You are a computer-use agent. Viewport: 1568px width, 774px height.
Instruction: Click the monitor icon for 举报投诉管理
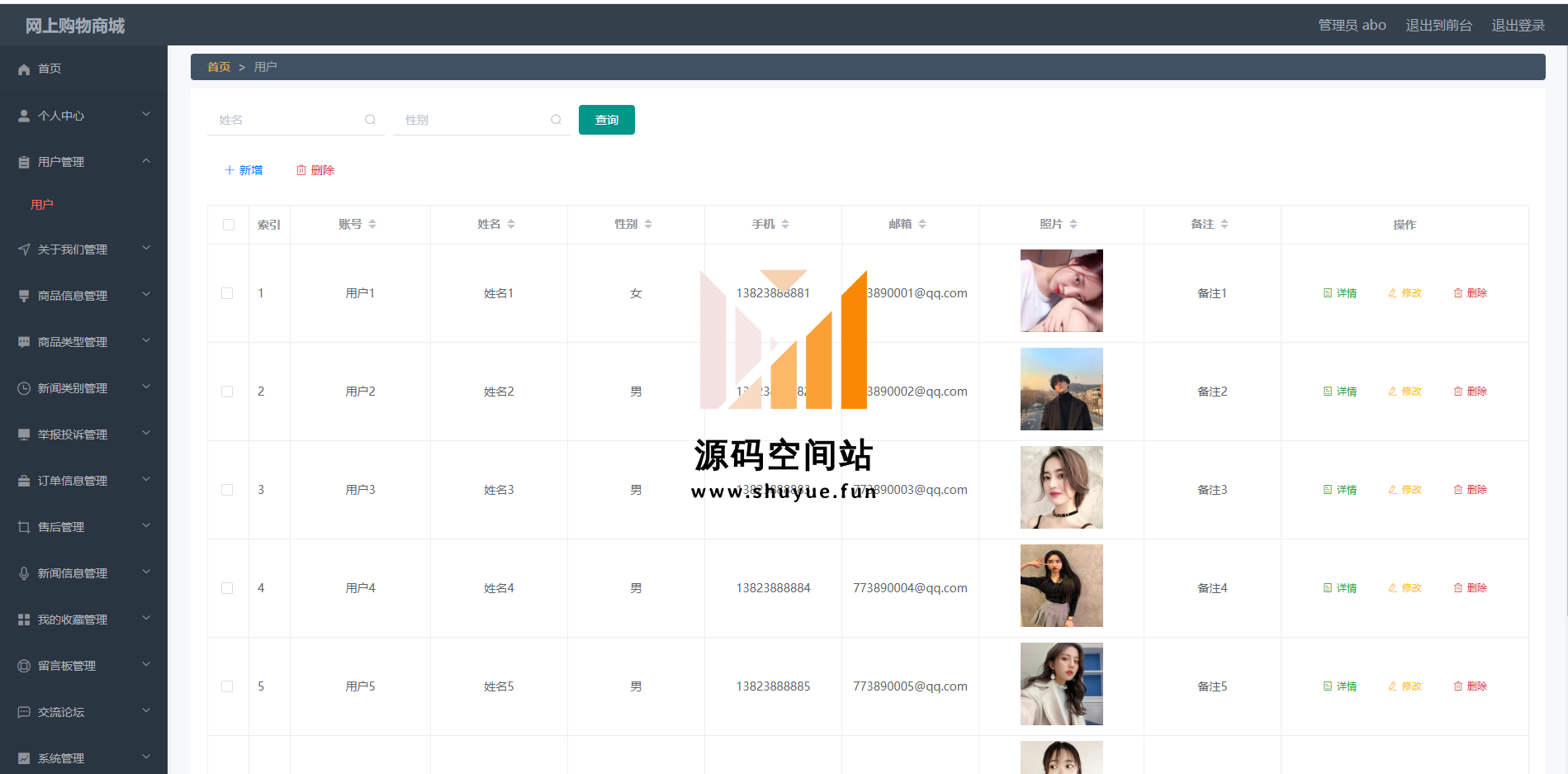[24, 434]
